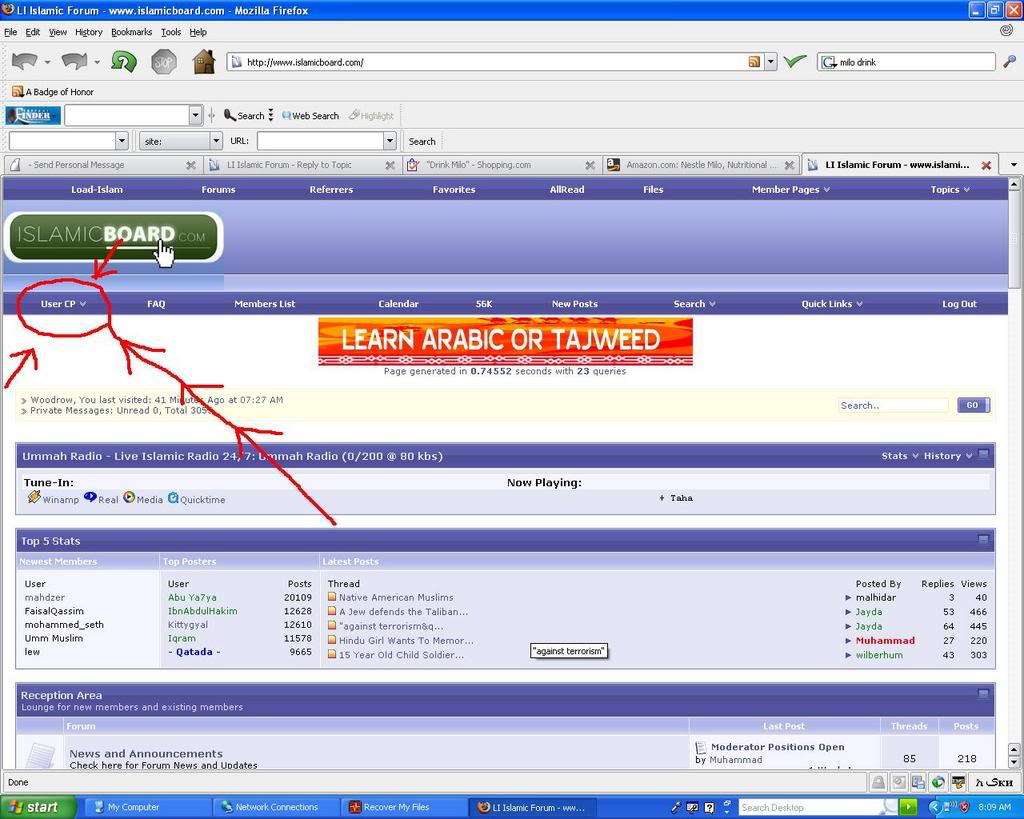Open the New Posts link
Viewport: 1024px width, 819px height.
click(x=575, y=304)
